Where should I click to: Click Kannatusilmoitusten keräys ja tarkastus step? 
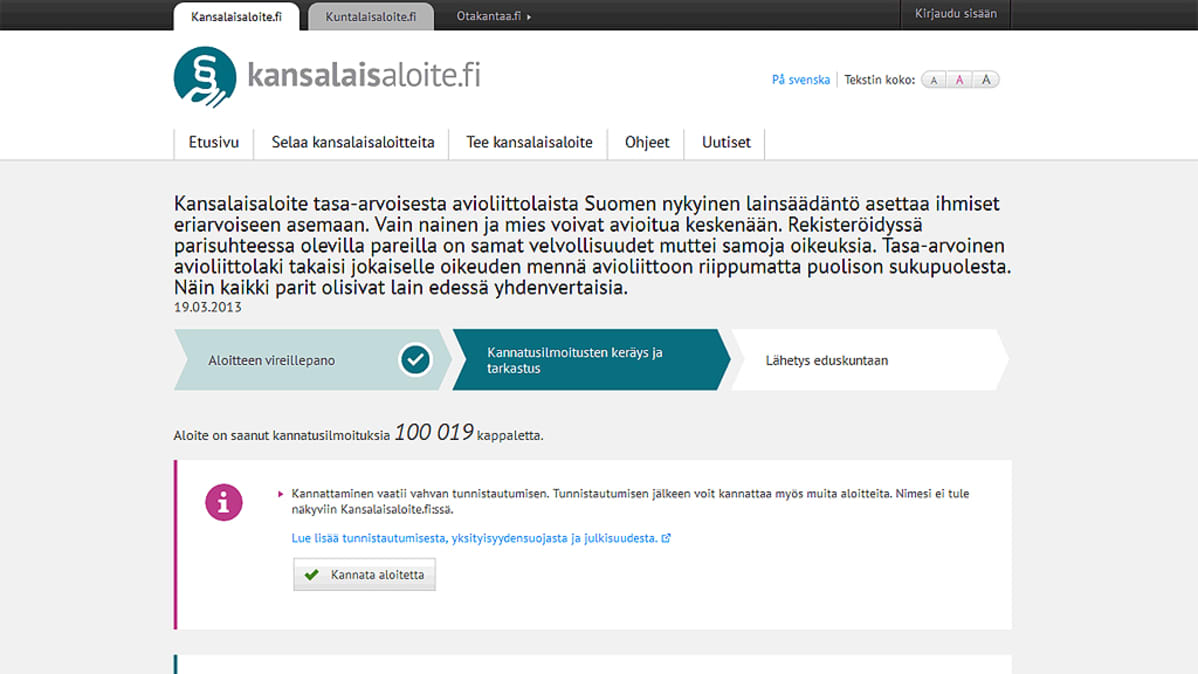tap(591, 360)
